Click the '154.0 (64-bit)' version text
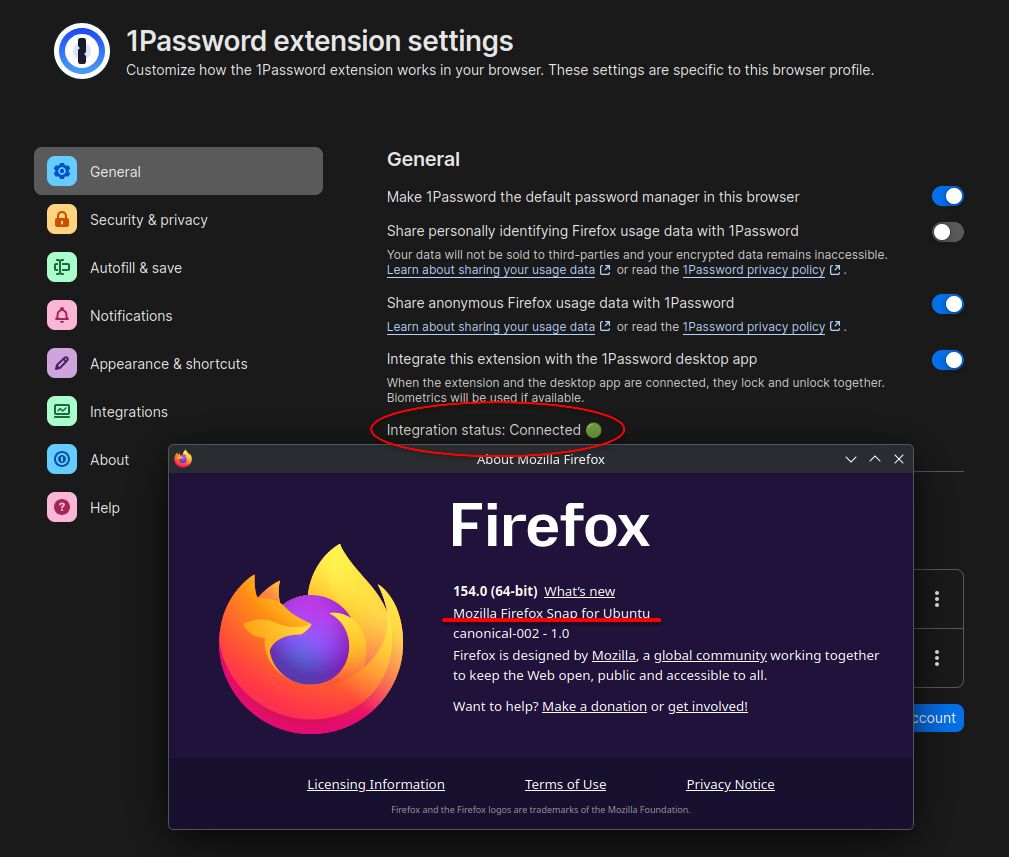The image size is (1009, 857). (x=495, y=591)
